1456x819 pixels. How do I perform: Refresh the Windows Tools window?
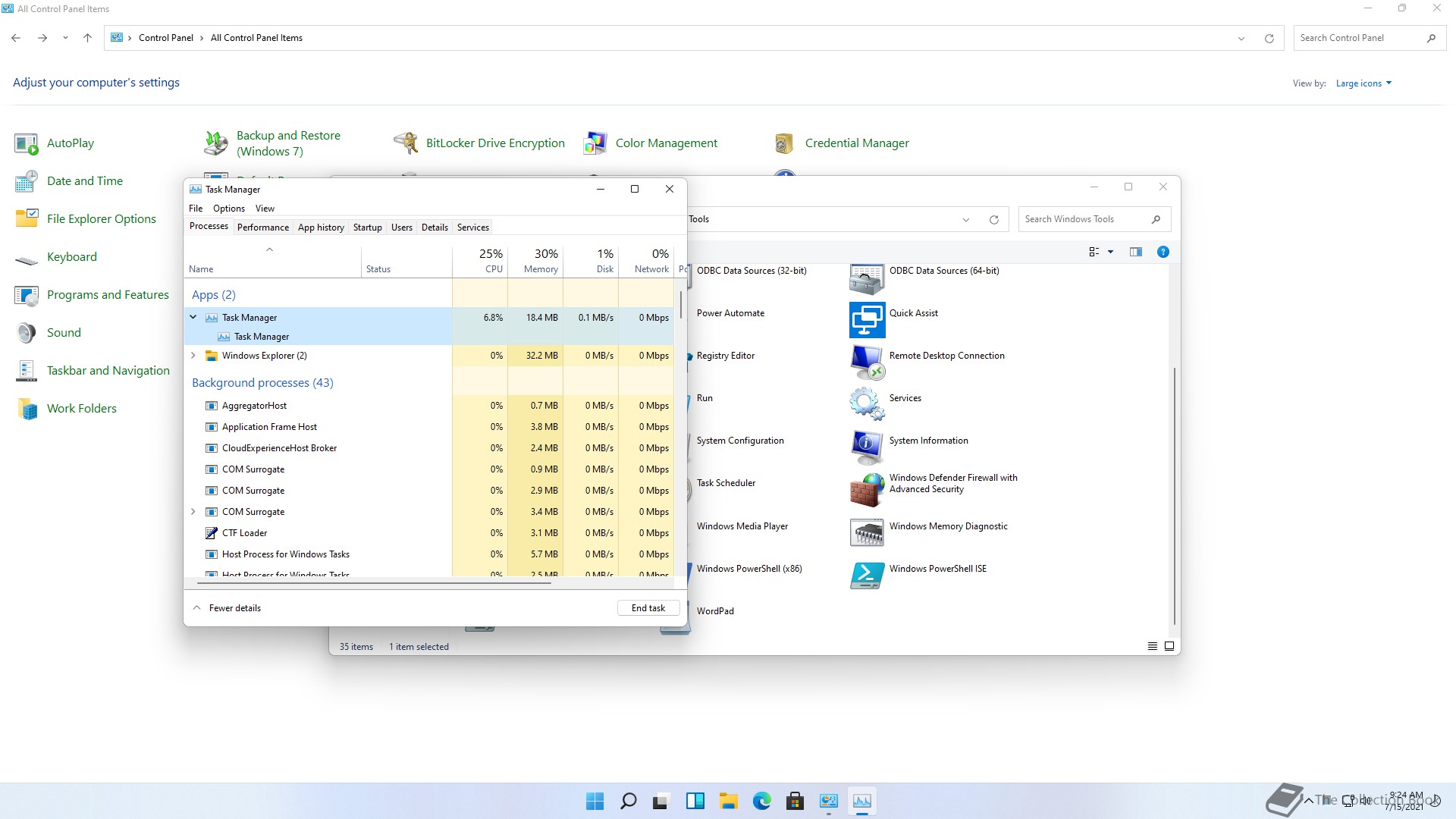(993, 219)
